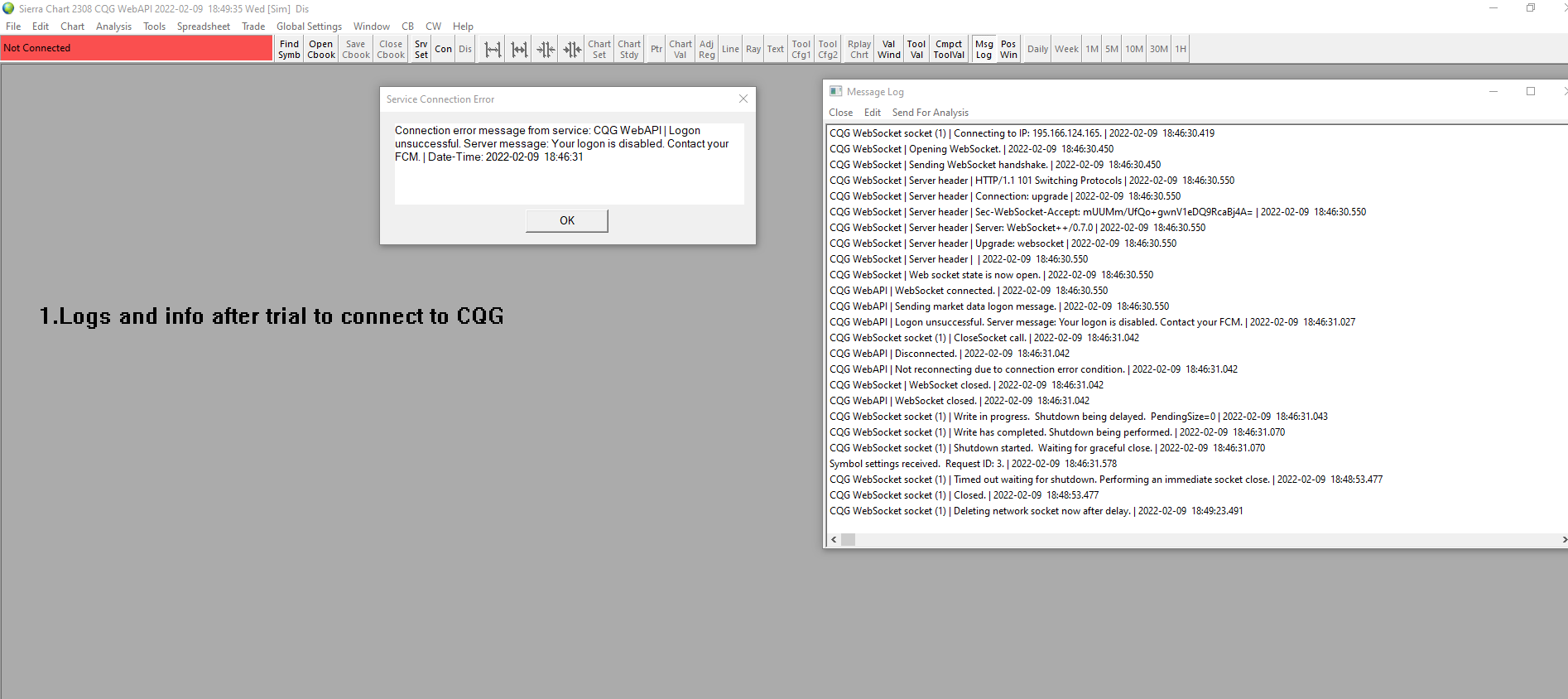This screenshot has height=699, width=1568.
Task: Open the Chart menu
Action: pyautogui.click(x=73, y=27)
